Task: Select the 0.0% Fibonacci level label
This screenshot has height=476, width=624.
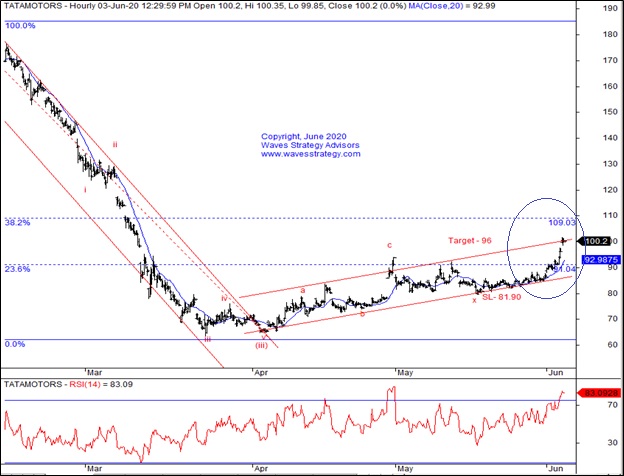Action: coord(15,344)
